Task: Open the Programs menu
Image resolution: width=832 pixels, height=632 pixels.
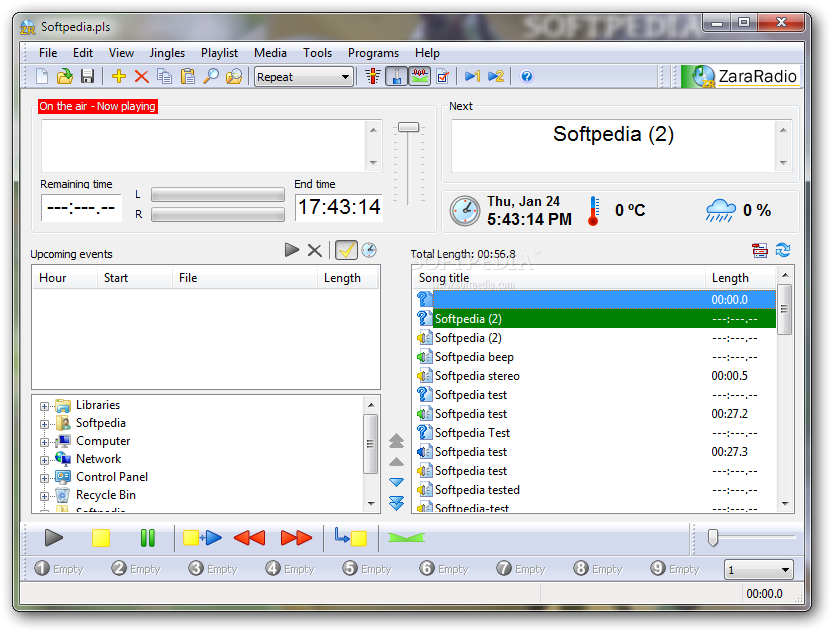Action: click(x=373, y=53)
